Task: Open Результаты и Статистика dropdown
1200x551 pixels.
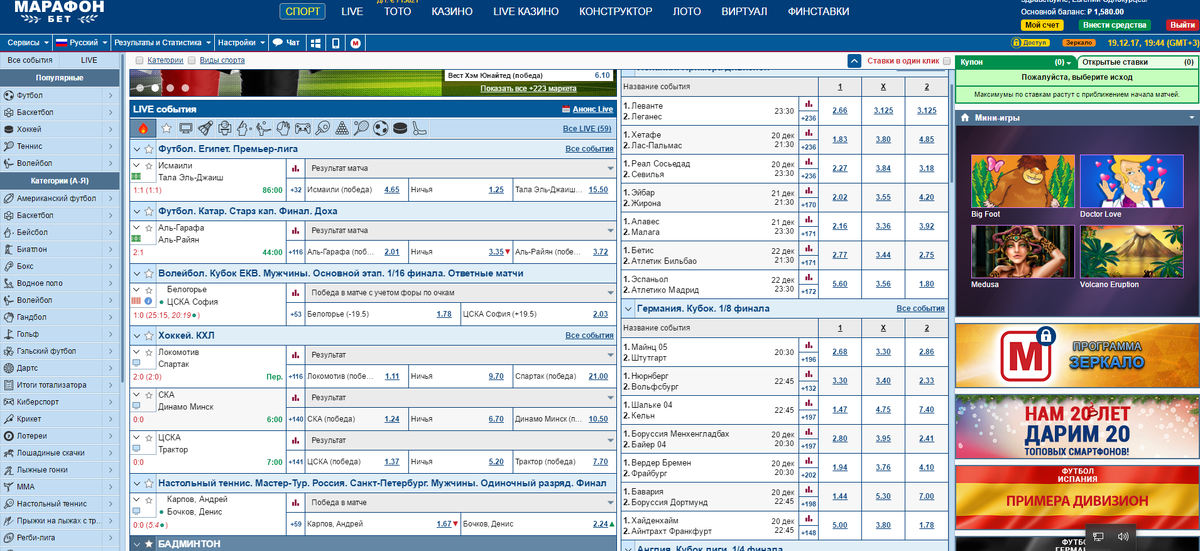Action: [162, 43]
